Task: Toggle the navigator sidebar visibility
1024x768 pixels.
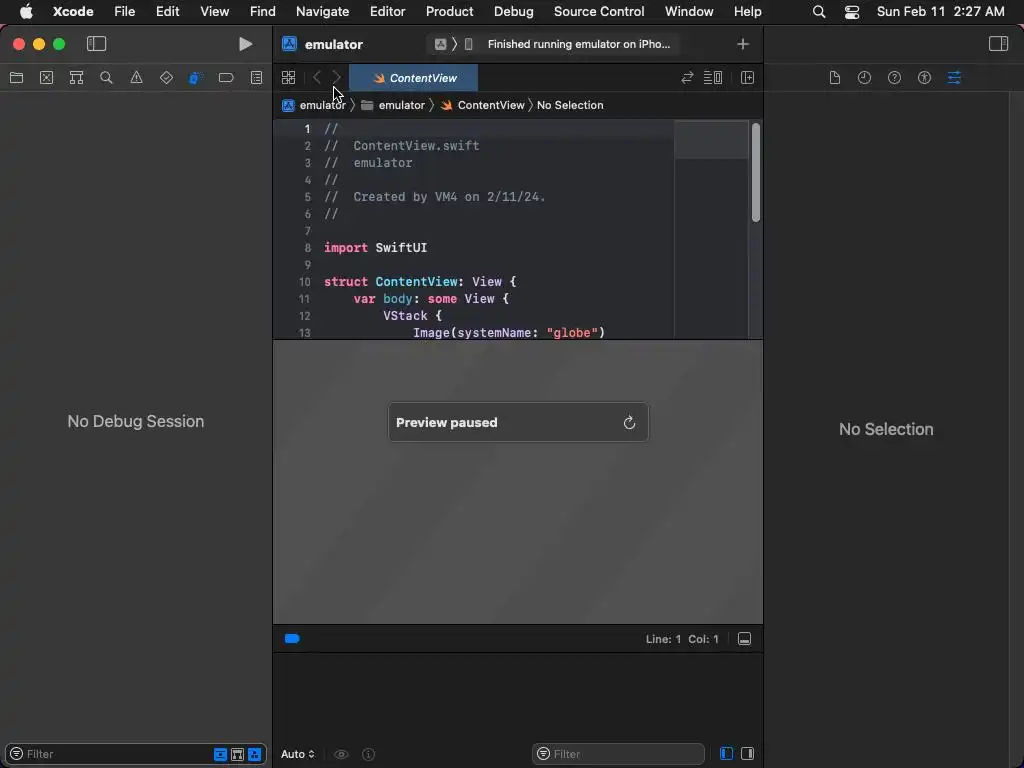Action: tap(97, 44)
